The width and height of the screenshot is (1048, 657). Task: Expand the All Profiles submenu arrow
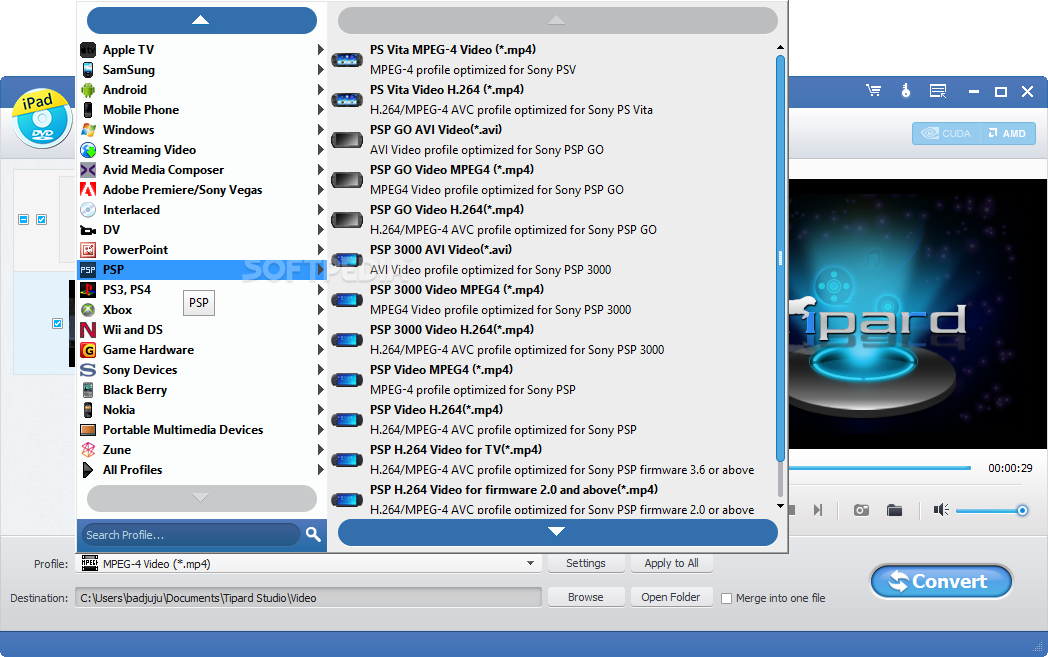coord(320,470)
